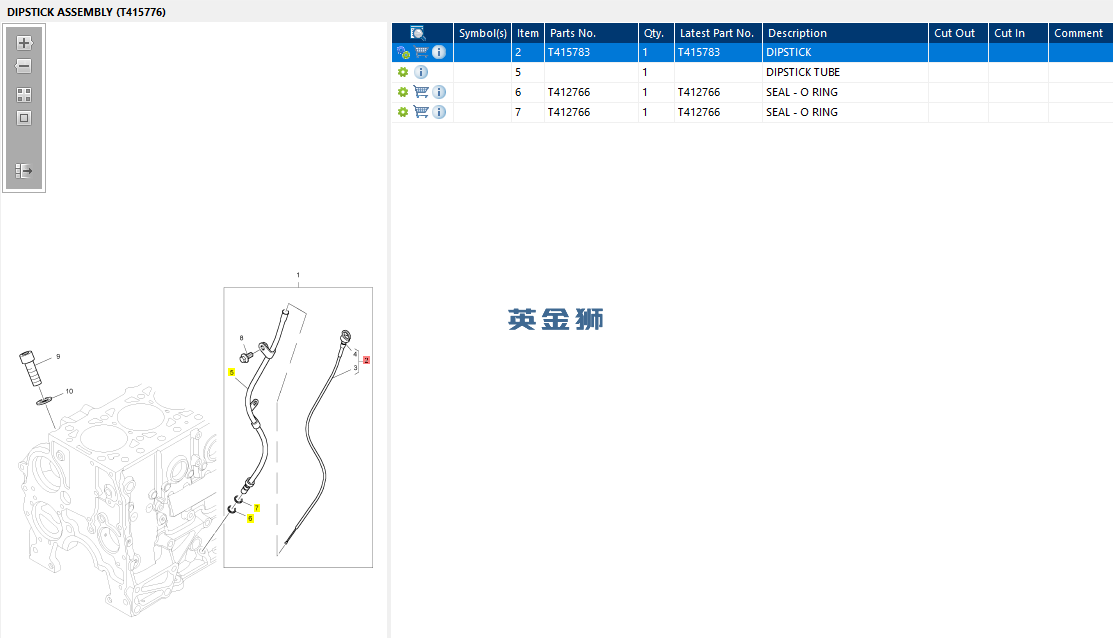The image size is (1113, 638).
Task: Select the red callout 2 on the diagram
Action: click(366, 361)
